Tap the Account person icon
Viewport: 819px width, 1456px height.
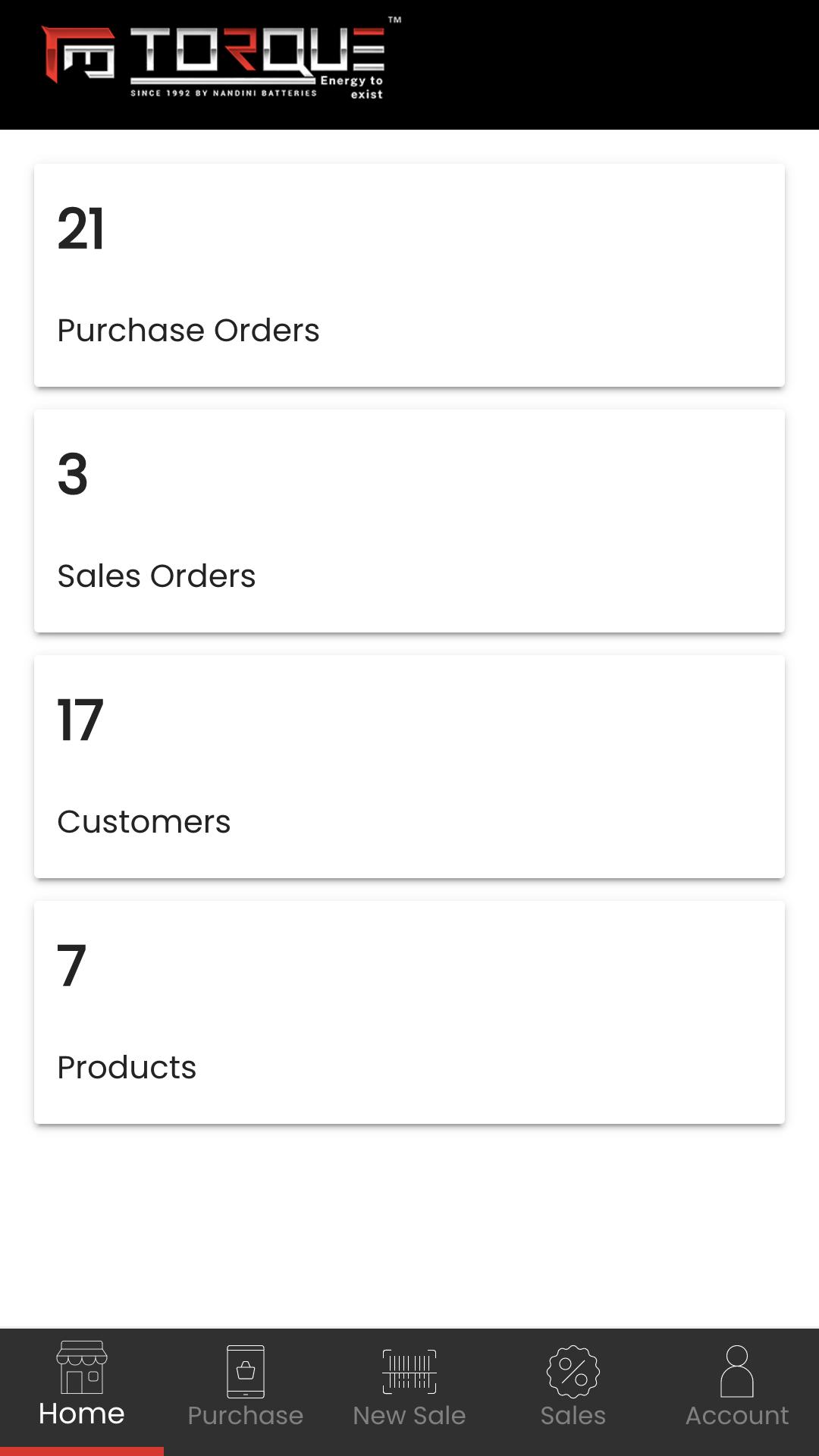coord(737,1371)
